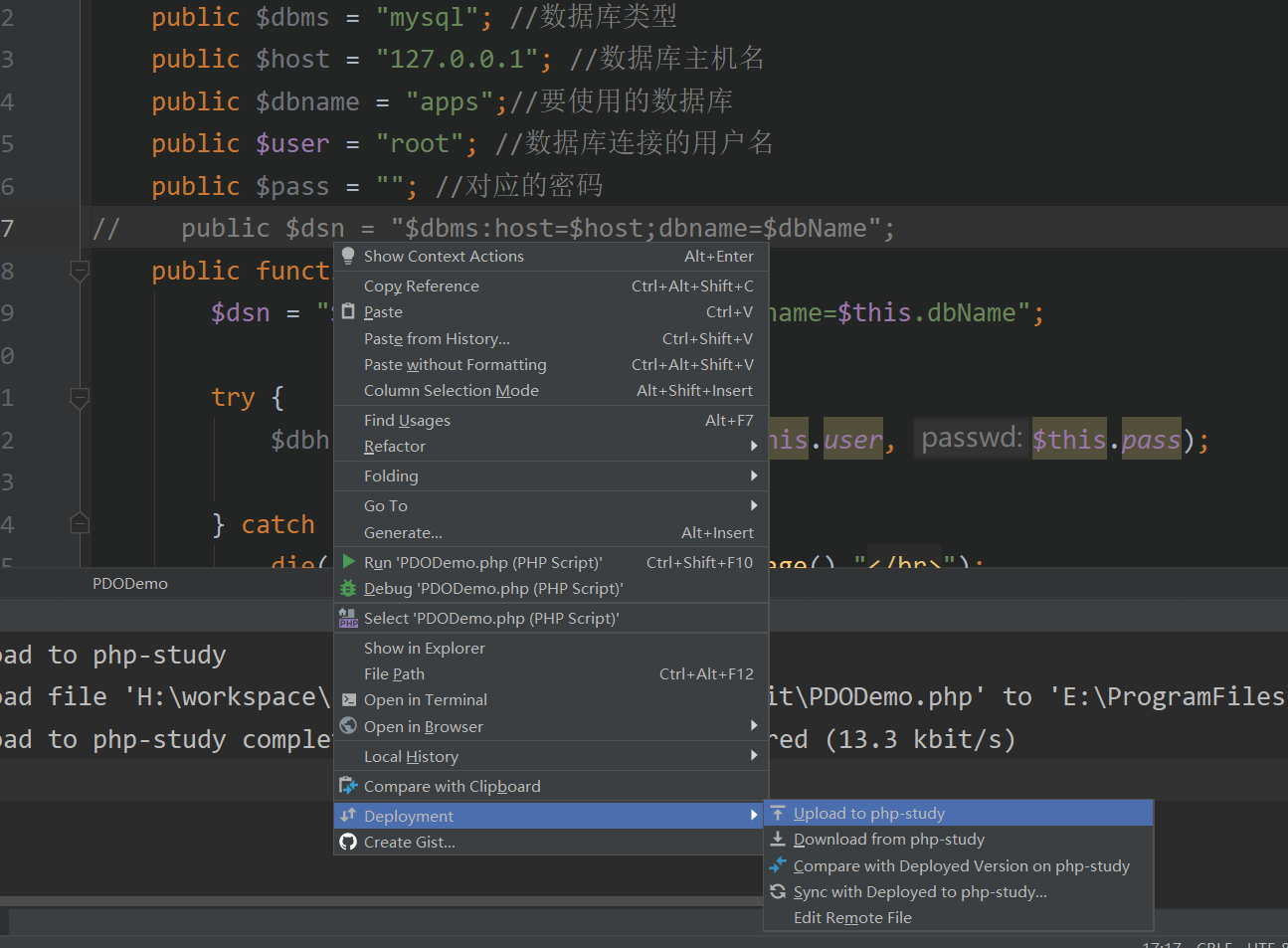The width and height of the screenshot is (1288, 948).
Task: Click PDODemo breadcrumb label
Action: click(x=130, y=583)
